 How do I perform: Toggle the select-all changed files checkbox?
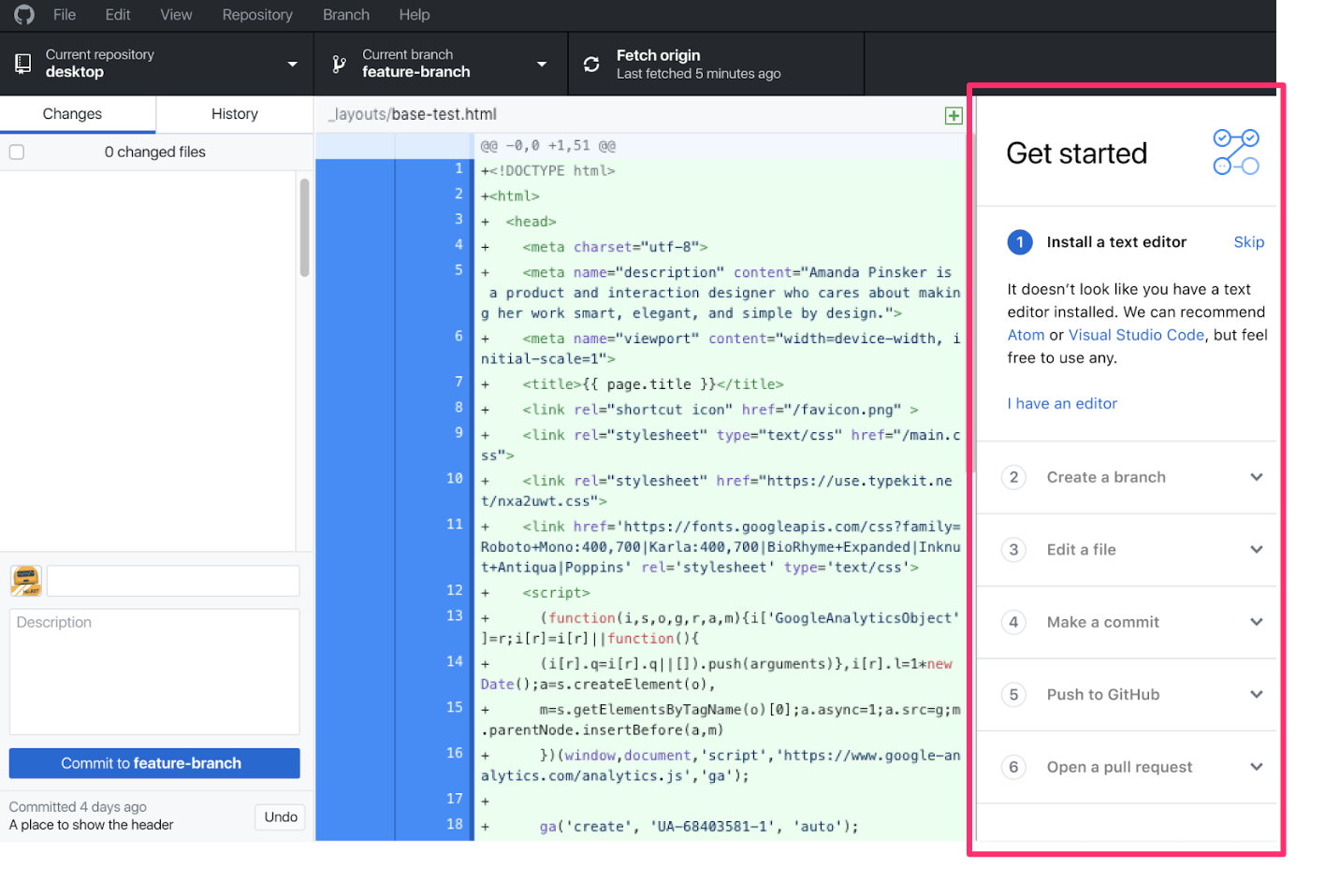[x=16, y=152]
